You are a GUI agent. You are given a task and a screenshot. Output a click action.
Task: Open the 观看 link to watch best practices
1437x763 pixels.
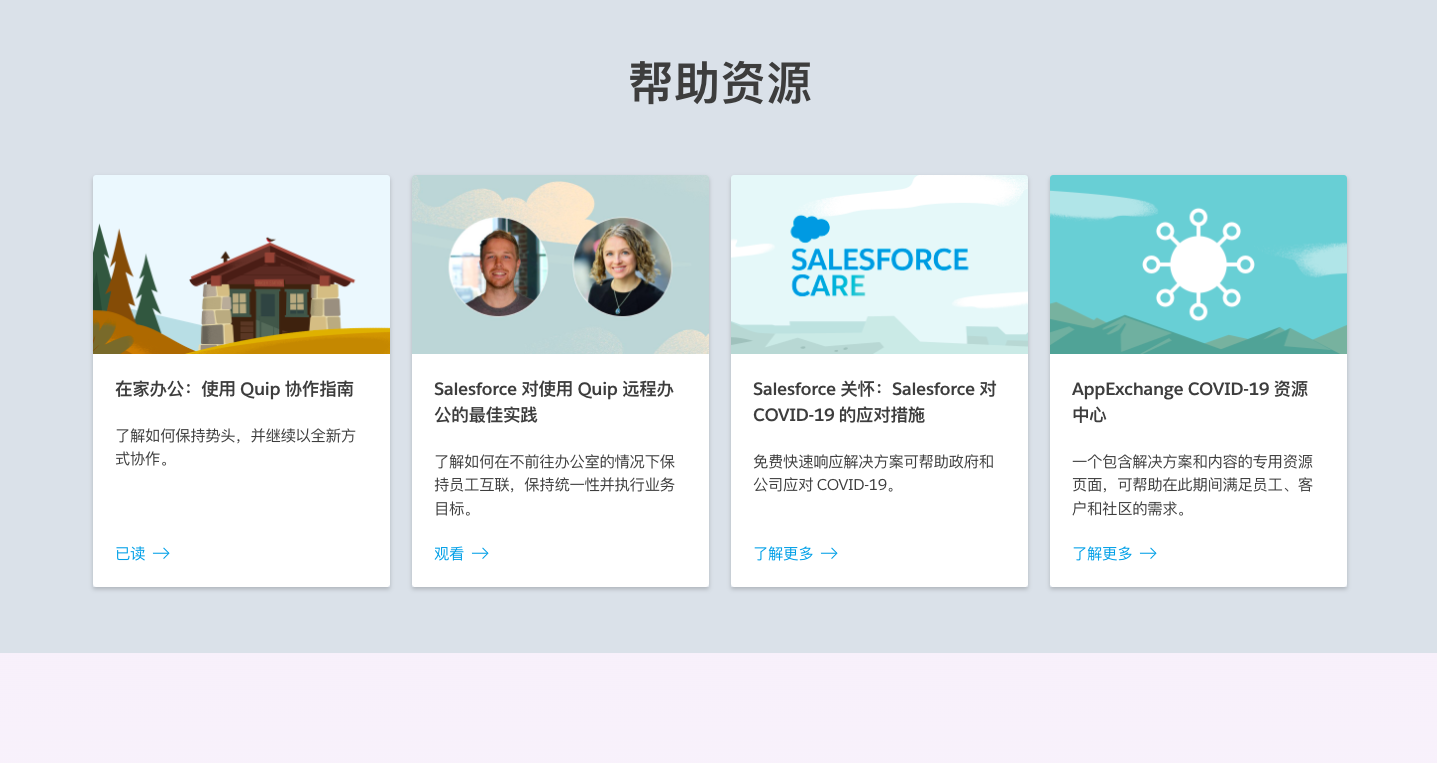[x=449, y=553]
